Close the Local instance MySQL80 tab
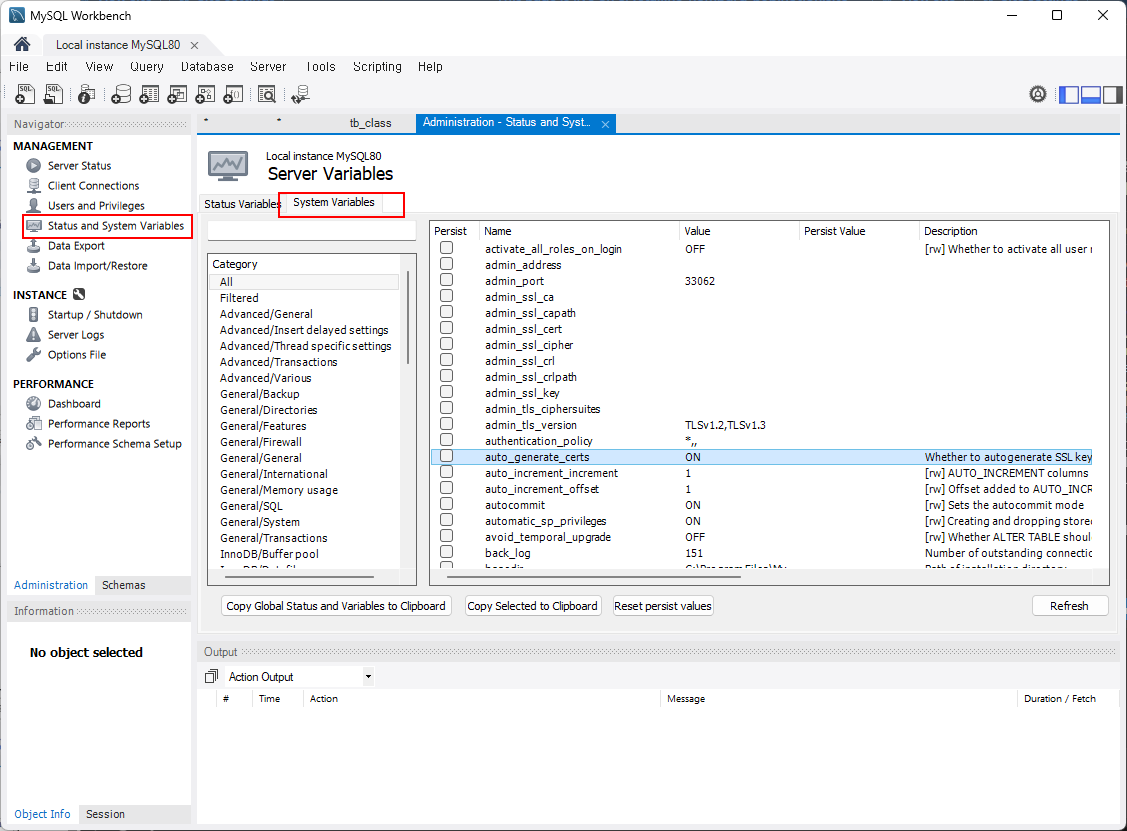Image resolution: width=1127 pixels, height=831 pixels. coord(194,45)
